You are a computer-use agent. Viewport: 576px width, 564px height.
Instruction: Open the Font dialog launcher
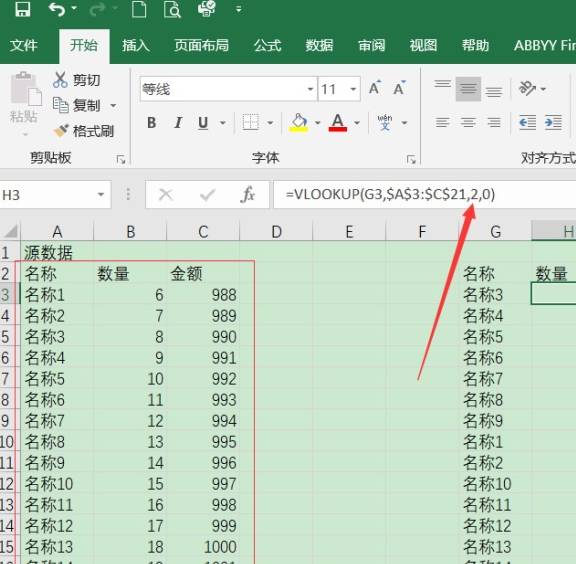411,159
